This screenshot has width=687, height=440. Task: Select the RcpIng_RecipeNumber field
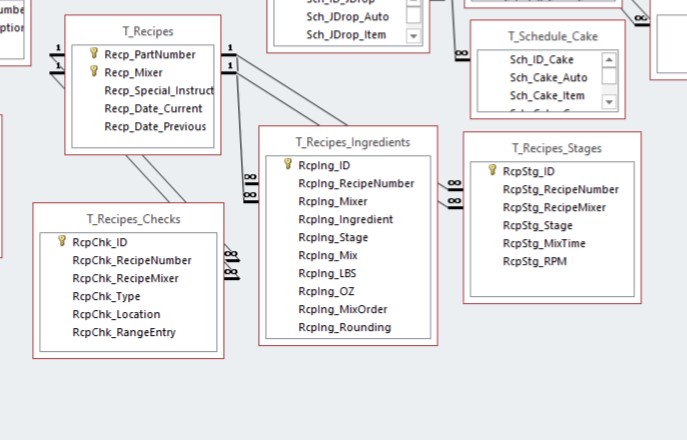click(356, 184)
